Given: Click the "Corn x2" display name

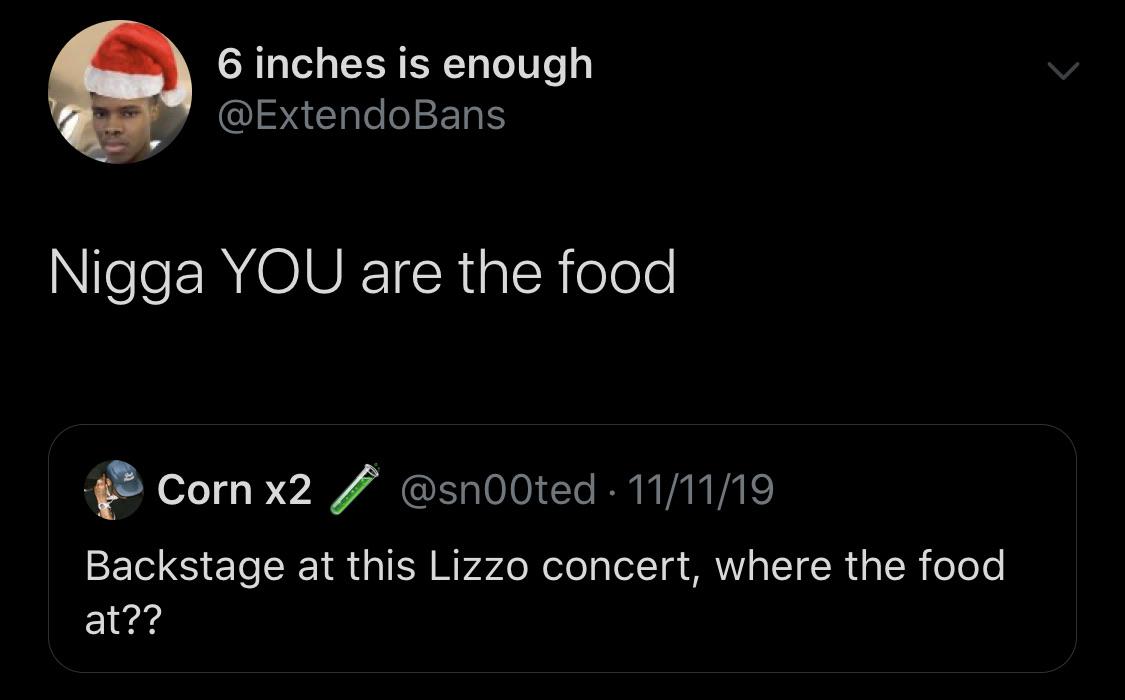Looking at the screenshot, I should (235, 490).
